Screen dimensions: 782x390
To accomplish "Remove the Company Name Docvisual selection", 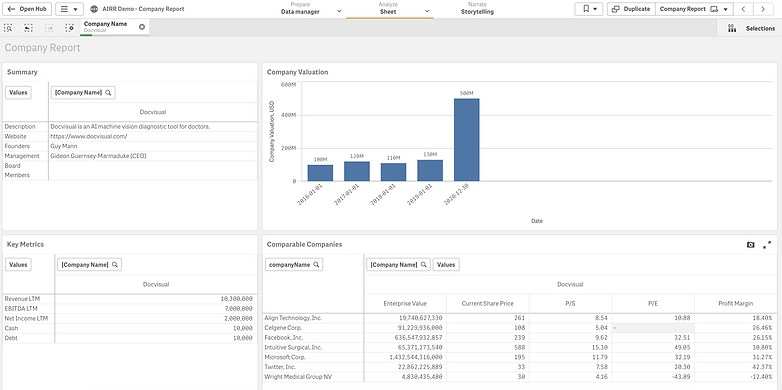I will click(142, 27).
